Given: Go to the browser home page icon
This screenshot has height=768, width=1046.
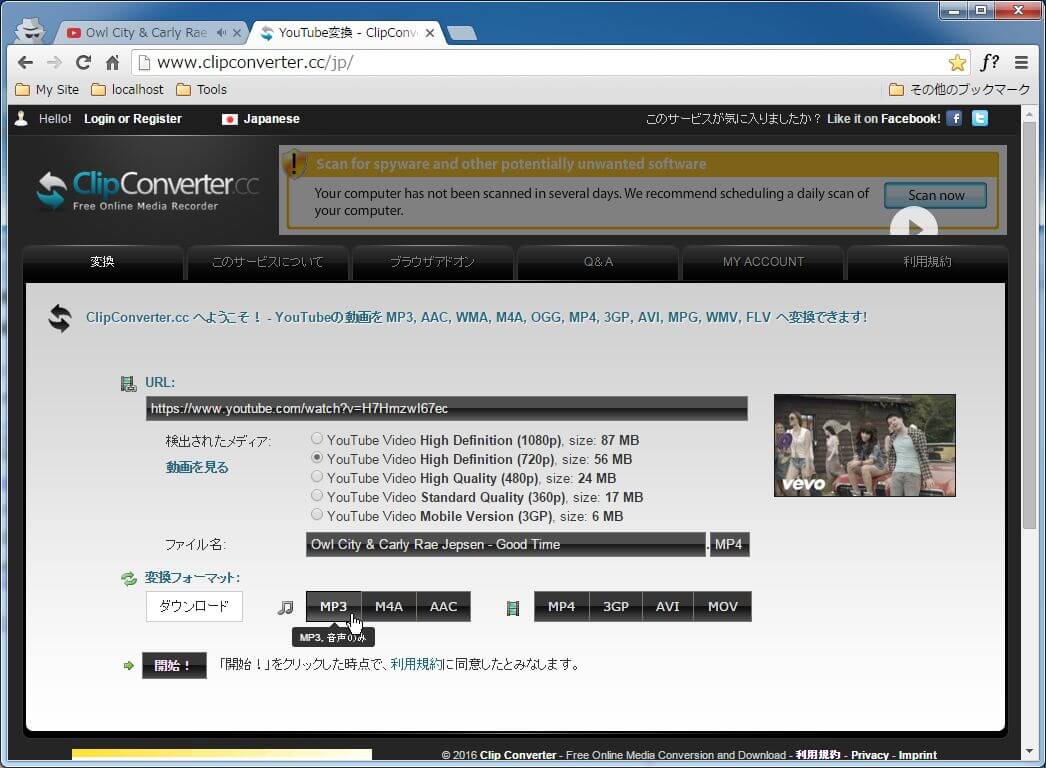Looking at the screenshot, I should [x=112, y=63].
